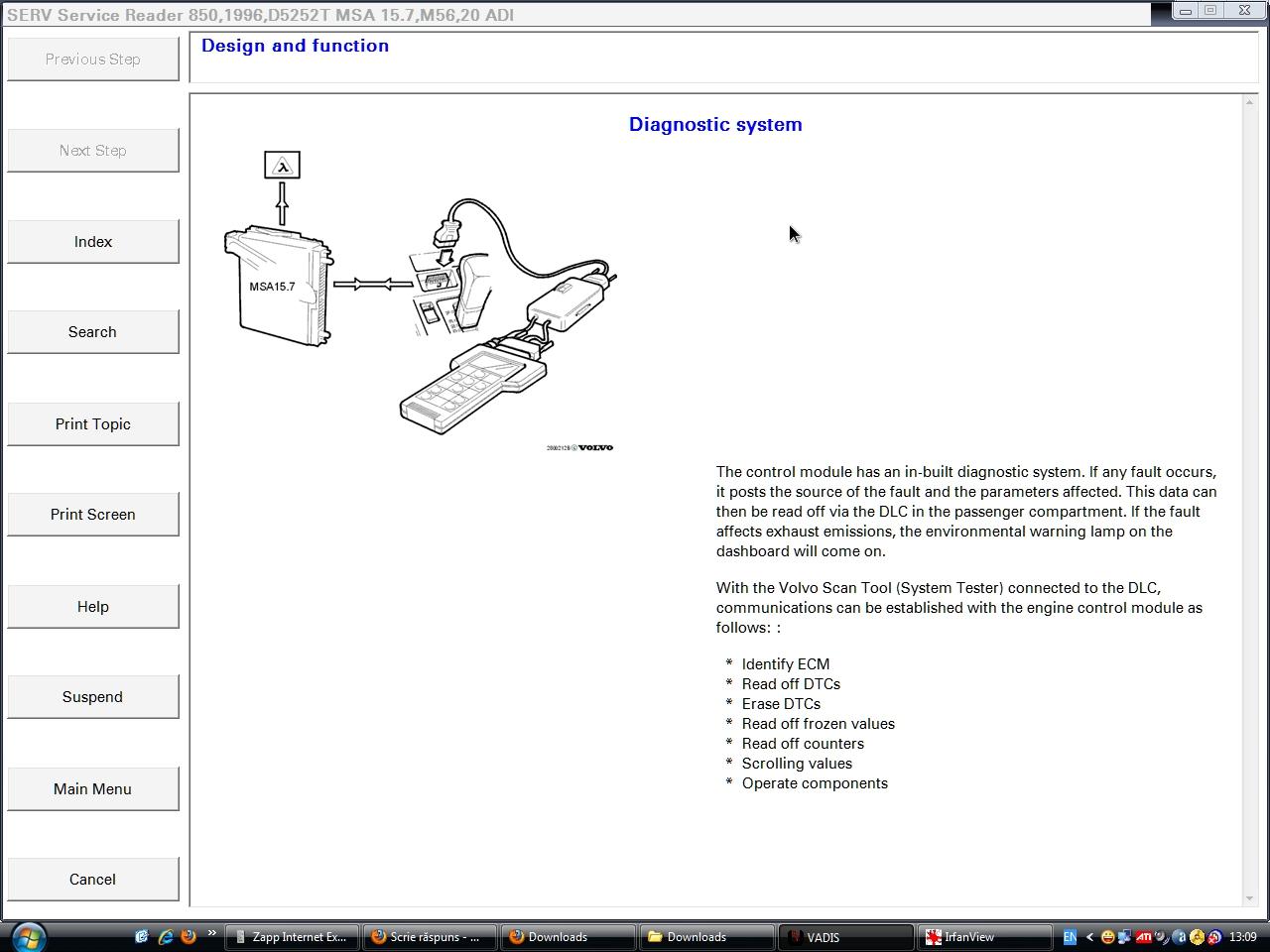Open the Index button
1270x952 pixels.
point(92,242)
